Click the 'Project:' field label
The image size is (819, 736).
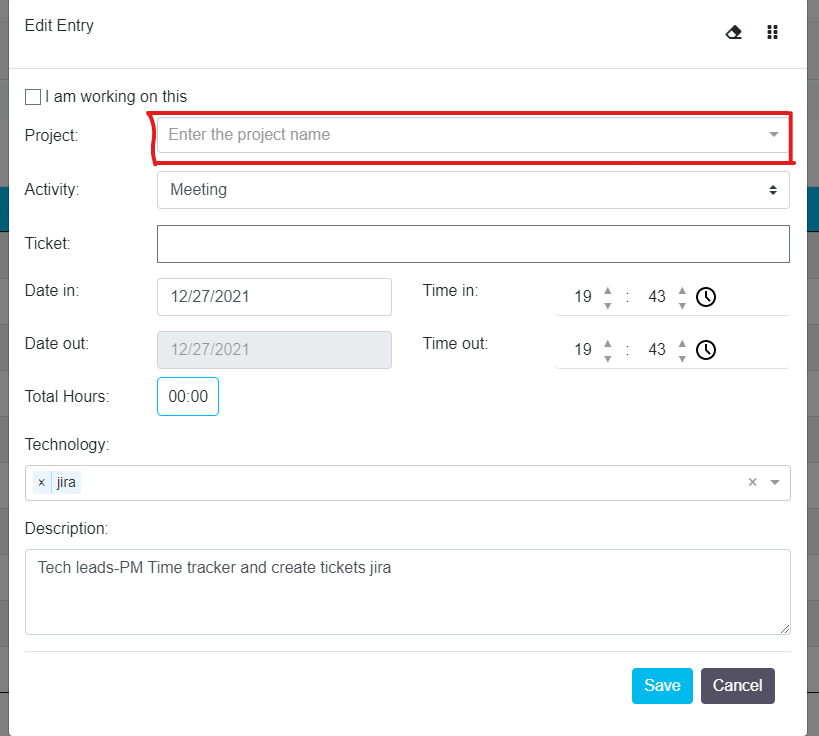coord(51,136)
